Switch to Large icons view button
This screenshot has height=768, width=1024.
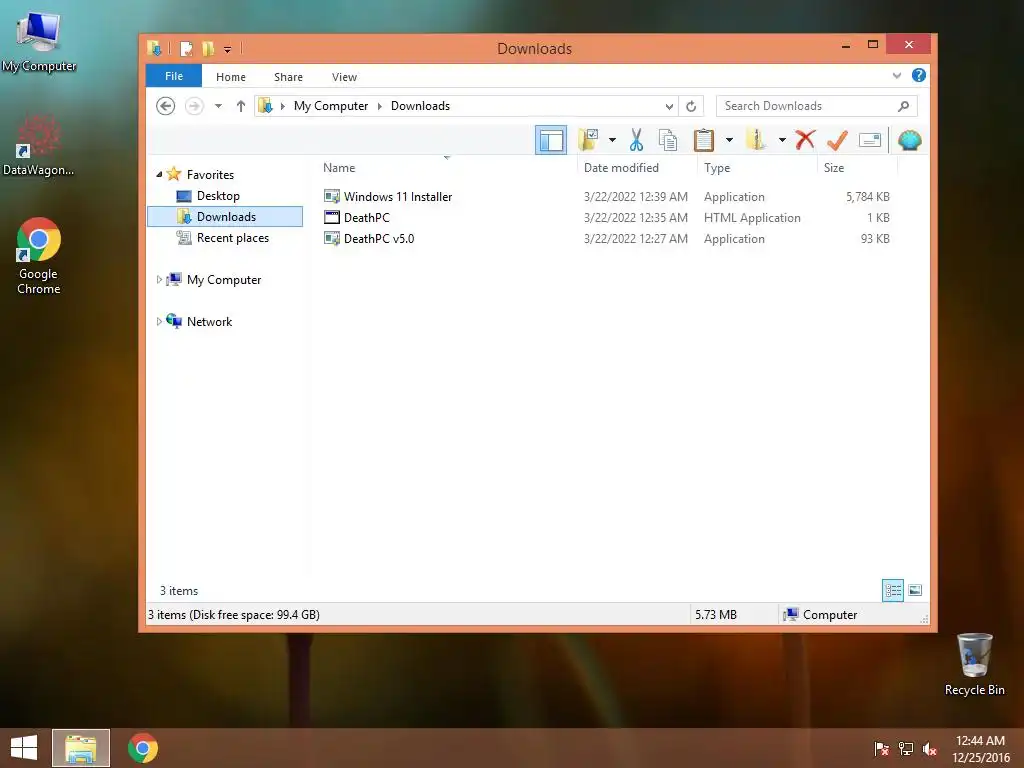[915, 590]
